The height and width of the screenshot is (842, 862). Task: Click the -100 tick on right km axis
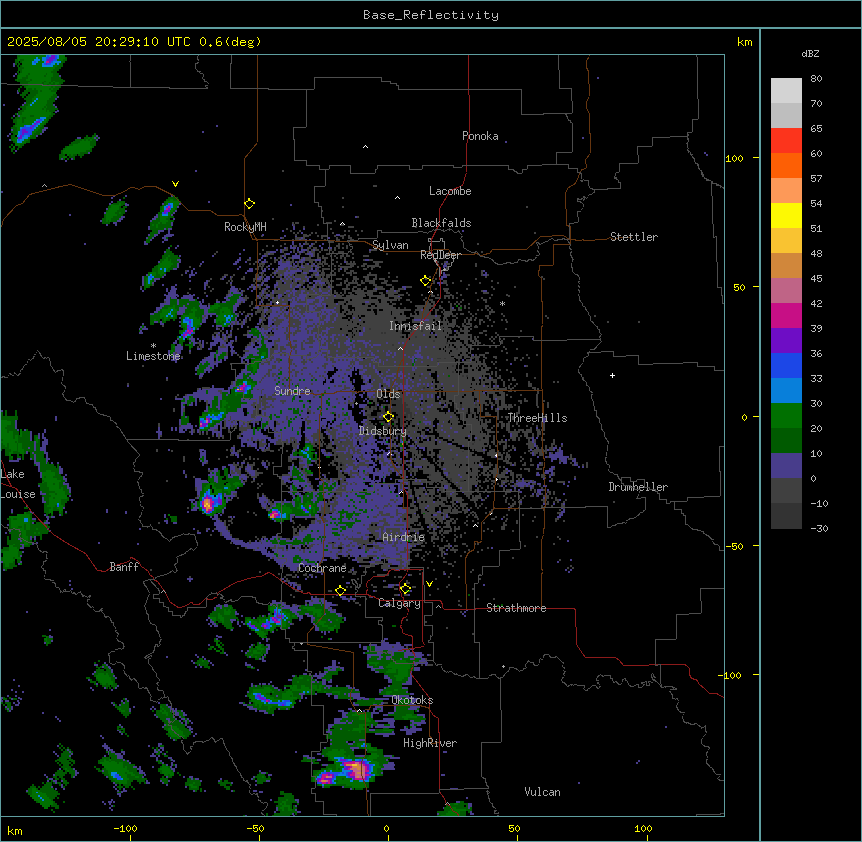click(x=731, y=675)
